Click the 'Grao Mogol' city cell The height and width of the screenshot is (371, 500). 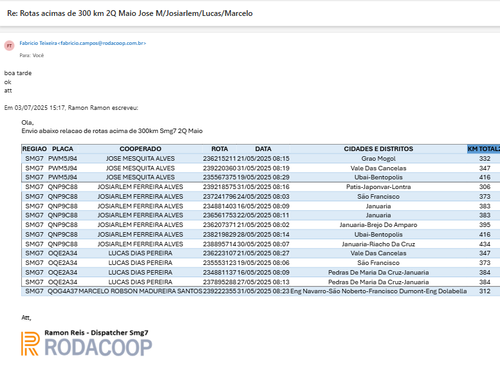coord(378,159)
